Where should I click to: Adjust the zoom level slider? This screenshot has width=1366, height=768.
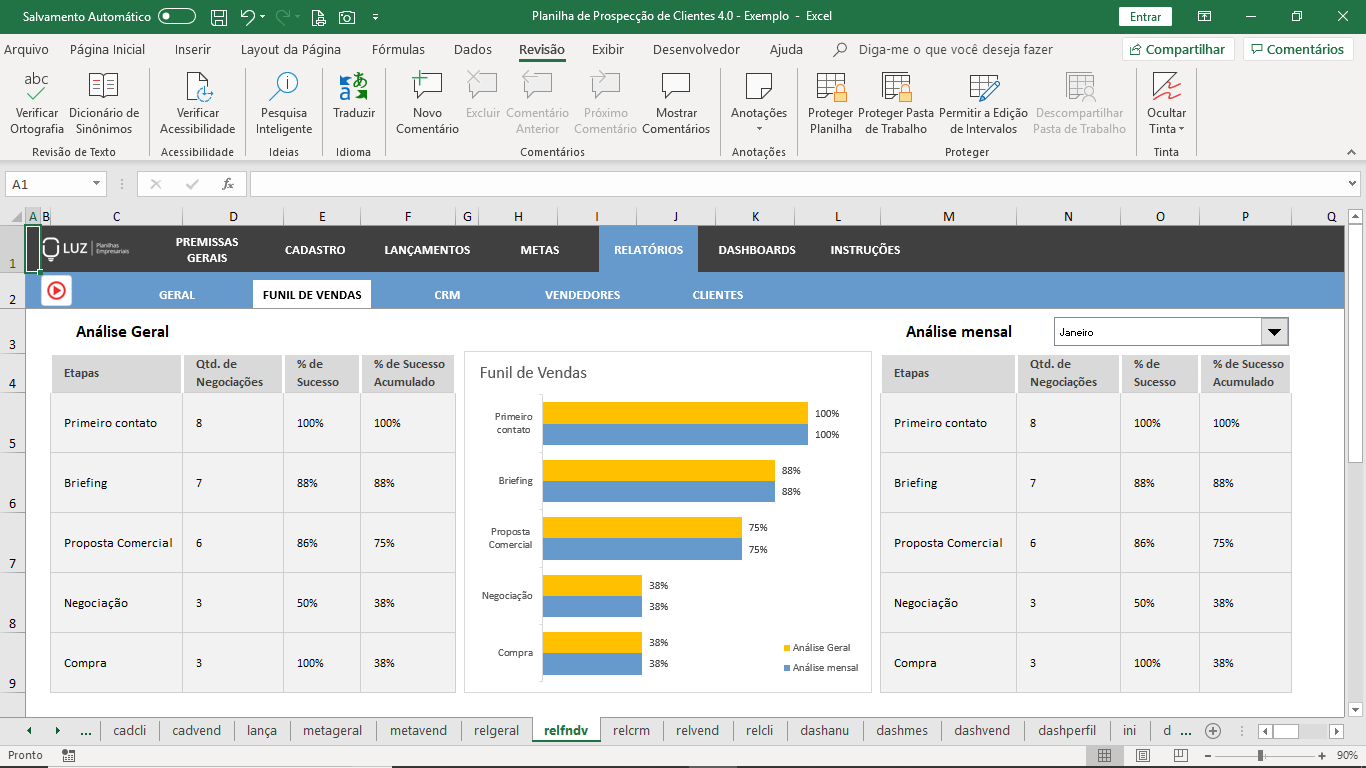click(x=1261, y=755)
